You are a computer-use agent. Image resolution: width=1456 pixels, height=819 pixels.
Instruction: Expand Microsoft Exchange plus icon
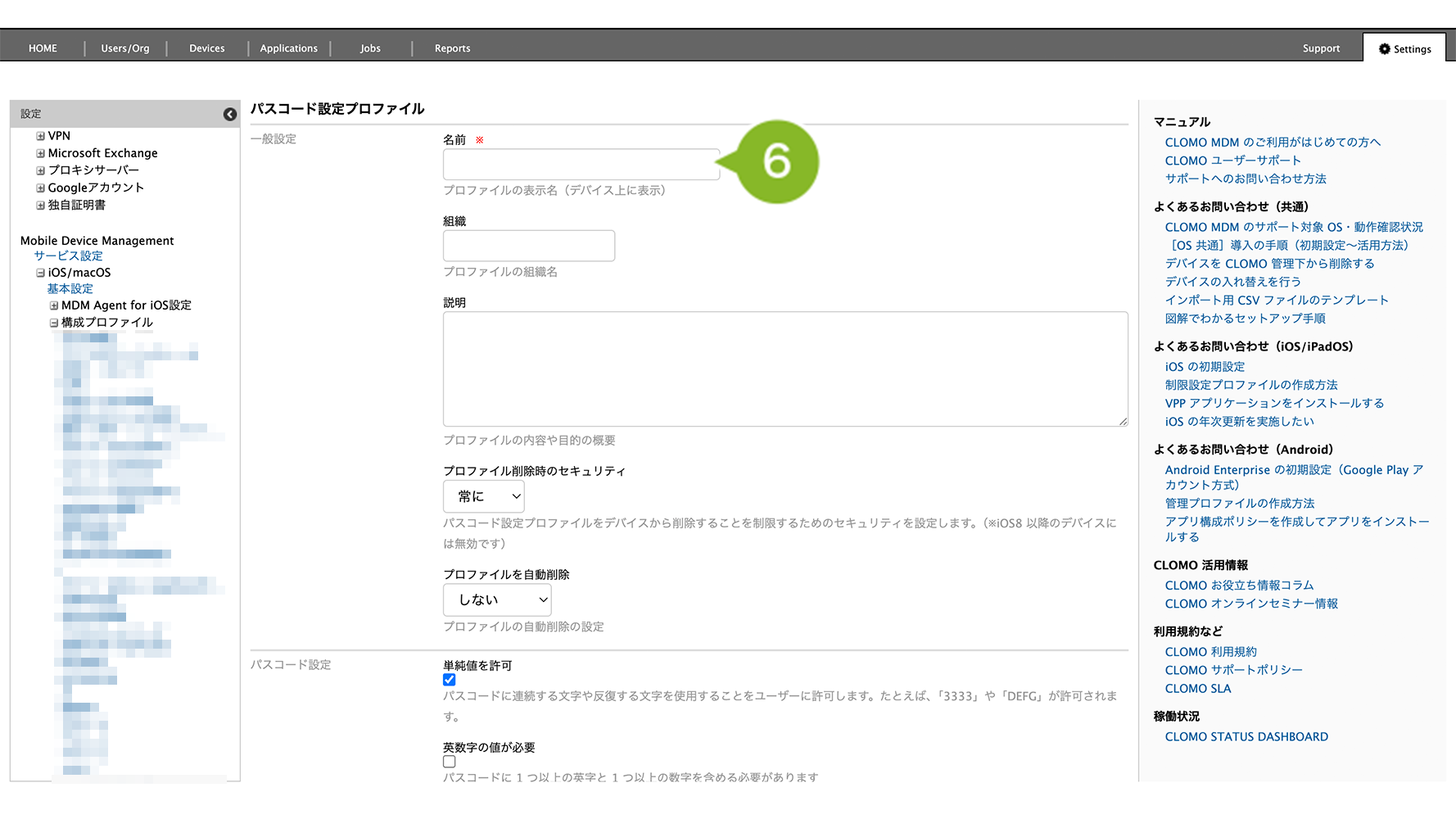(x=40, y=153)
